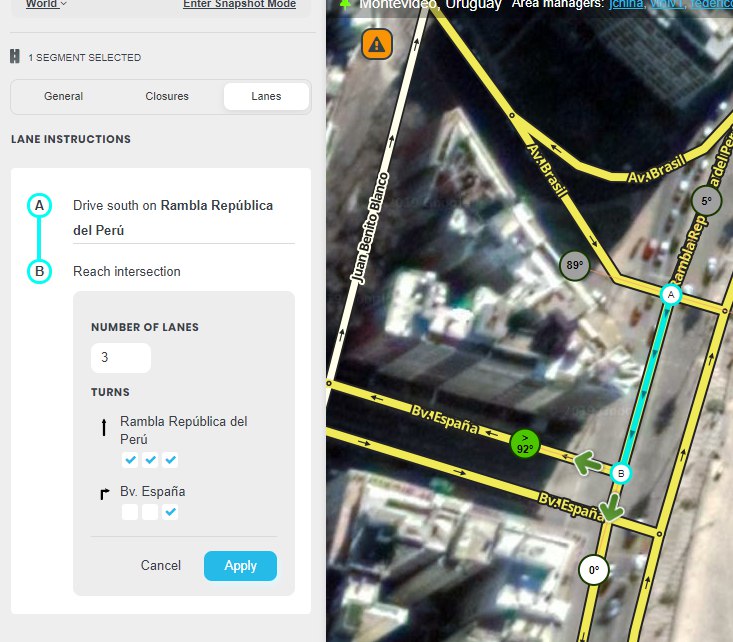The height and width of the screenshot is (642, 733).
Task: Click node A marker on the map
Action: 671,294
